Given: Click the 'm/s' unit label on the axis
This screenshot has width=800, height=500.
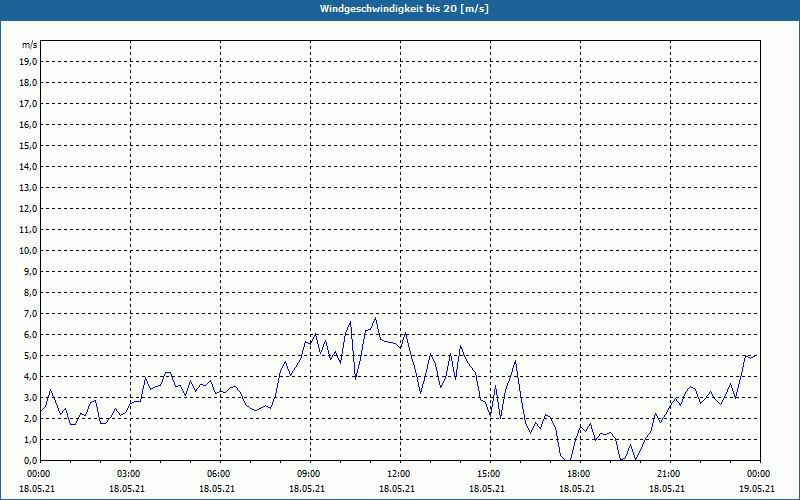Looking at the screenshot, I should pos(30,45).
